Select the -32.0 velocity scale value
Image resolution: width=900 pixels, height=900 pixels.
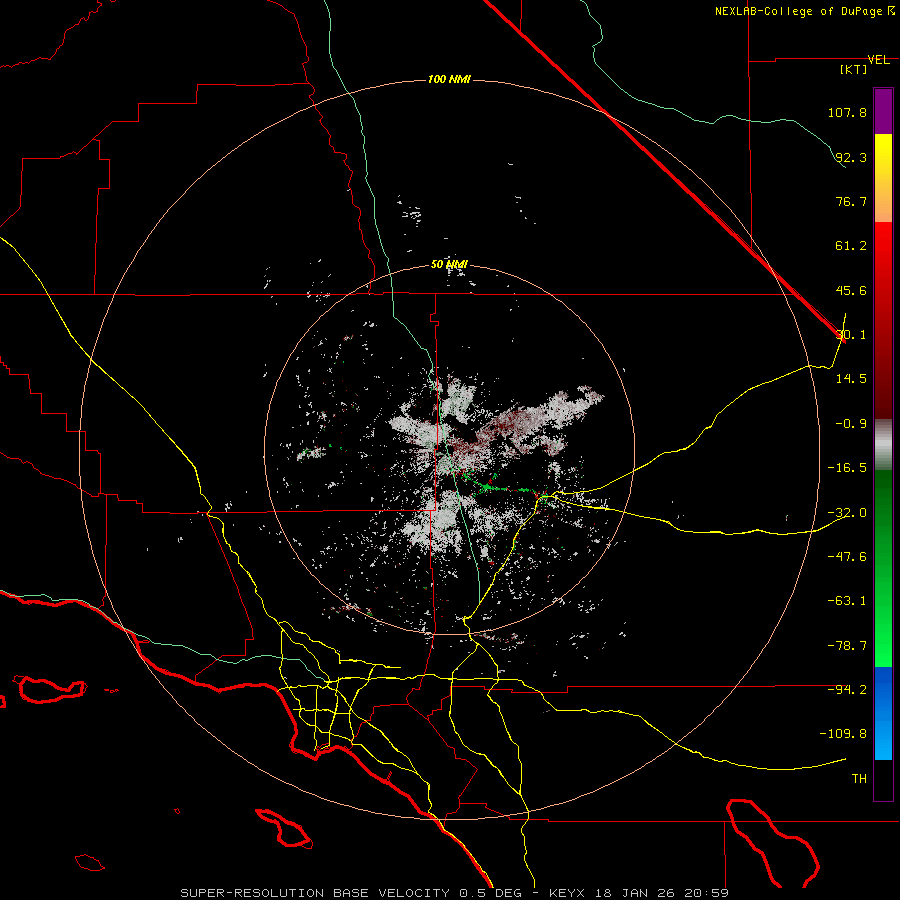click(x=847, y=513)
